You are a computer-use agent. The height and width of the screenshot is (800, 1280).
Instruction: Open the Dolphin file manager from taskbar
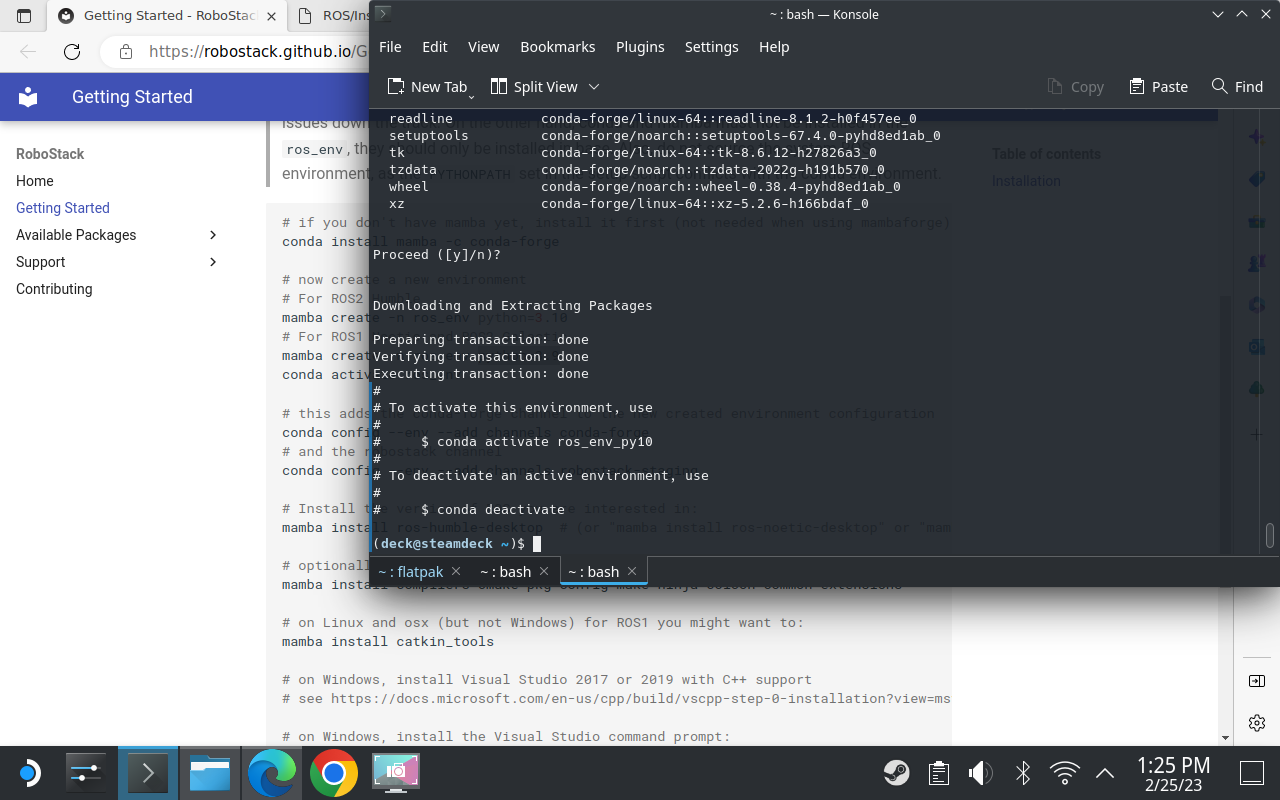pyautogui.click(x=210, y=773)
